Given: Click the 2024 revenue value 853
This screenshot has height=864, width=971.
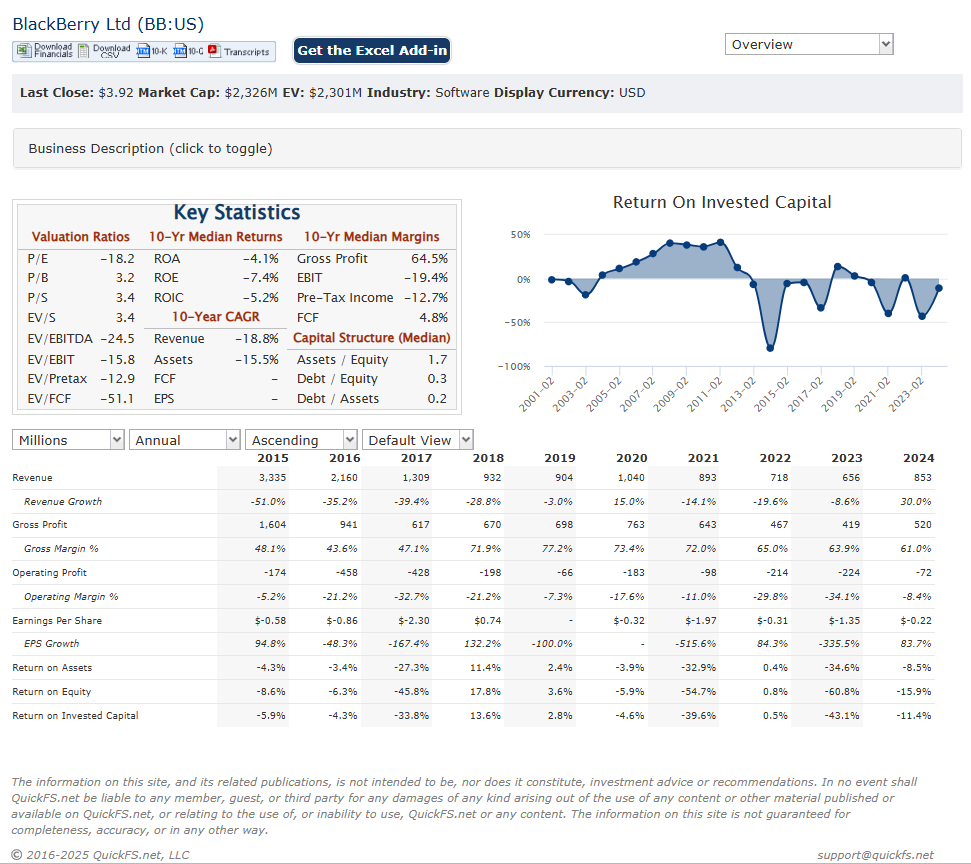Looking at the screenshot, I should point(922,478).
